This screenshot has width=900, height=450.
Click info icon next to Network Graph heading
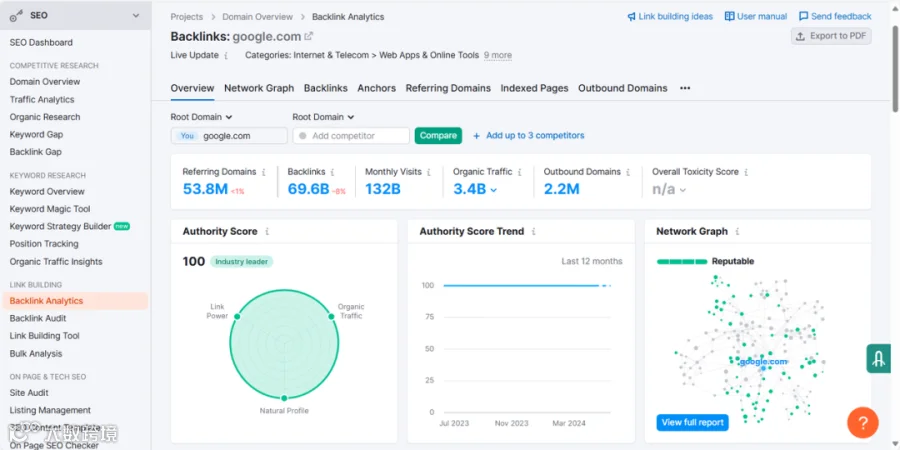tap(737, 232)
